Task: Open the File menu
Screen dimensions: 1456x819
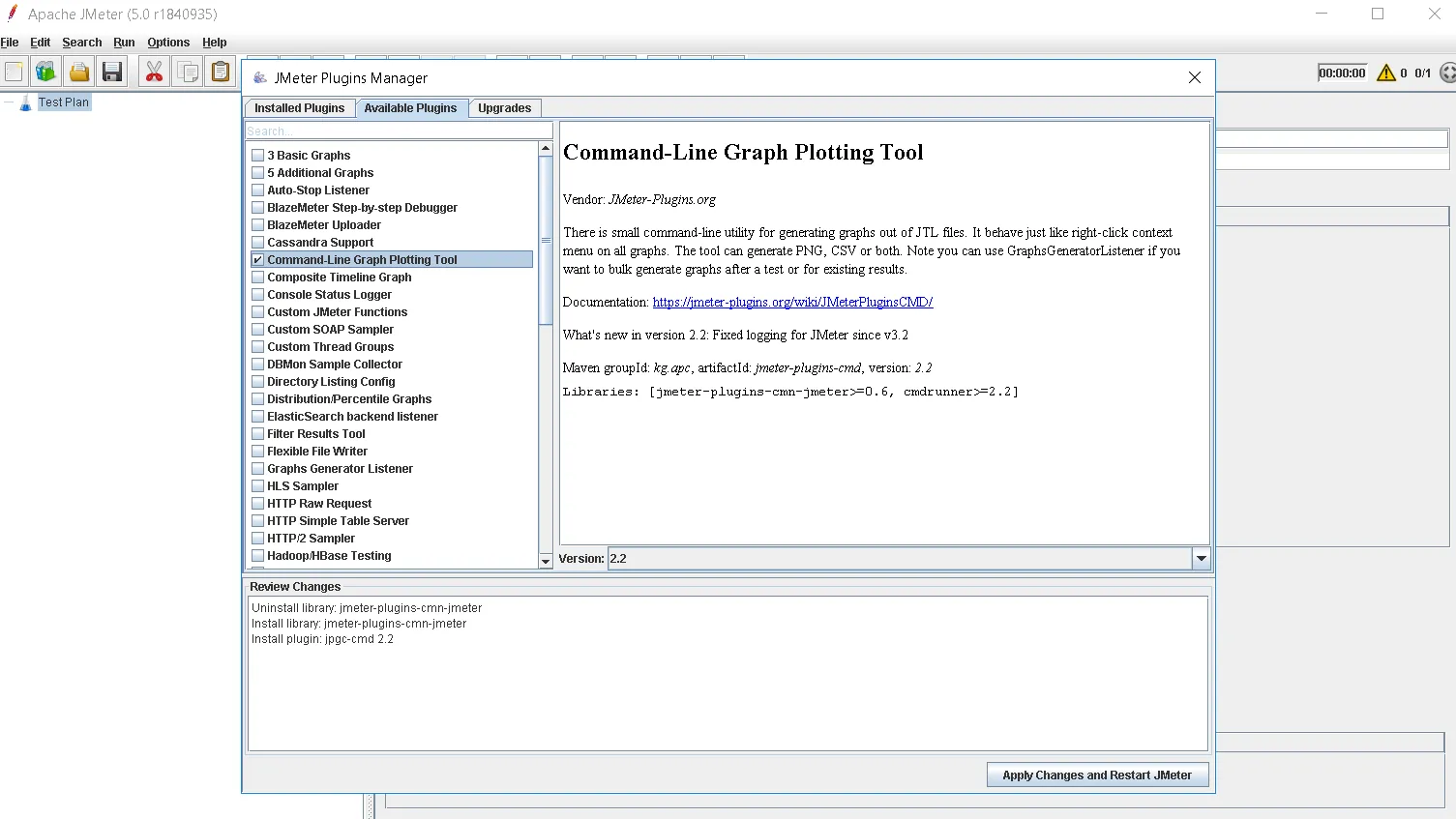Action: [10, 43]
